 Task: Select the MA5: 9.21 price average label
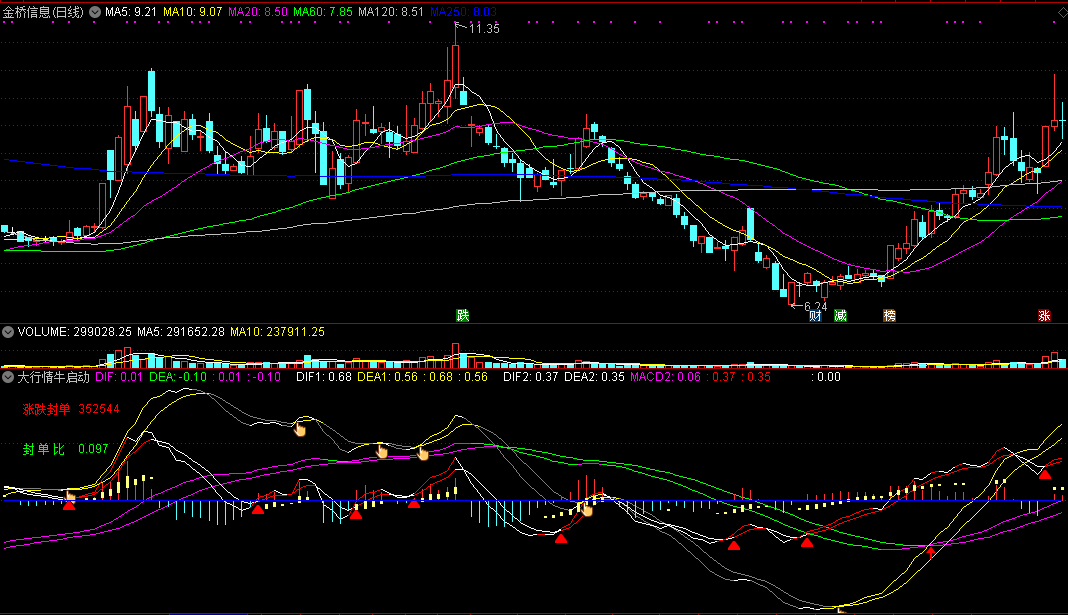click(131, 12)
